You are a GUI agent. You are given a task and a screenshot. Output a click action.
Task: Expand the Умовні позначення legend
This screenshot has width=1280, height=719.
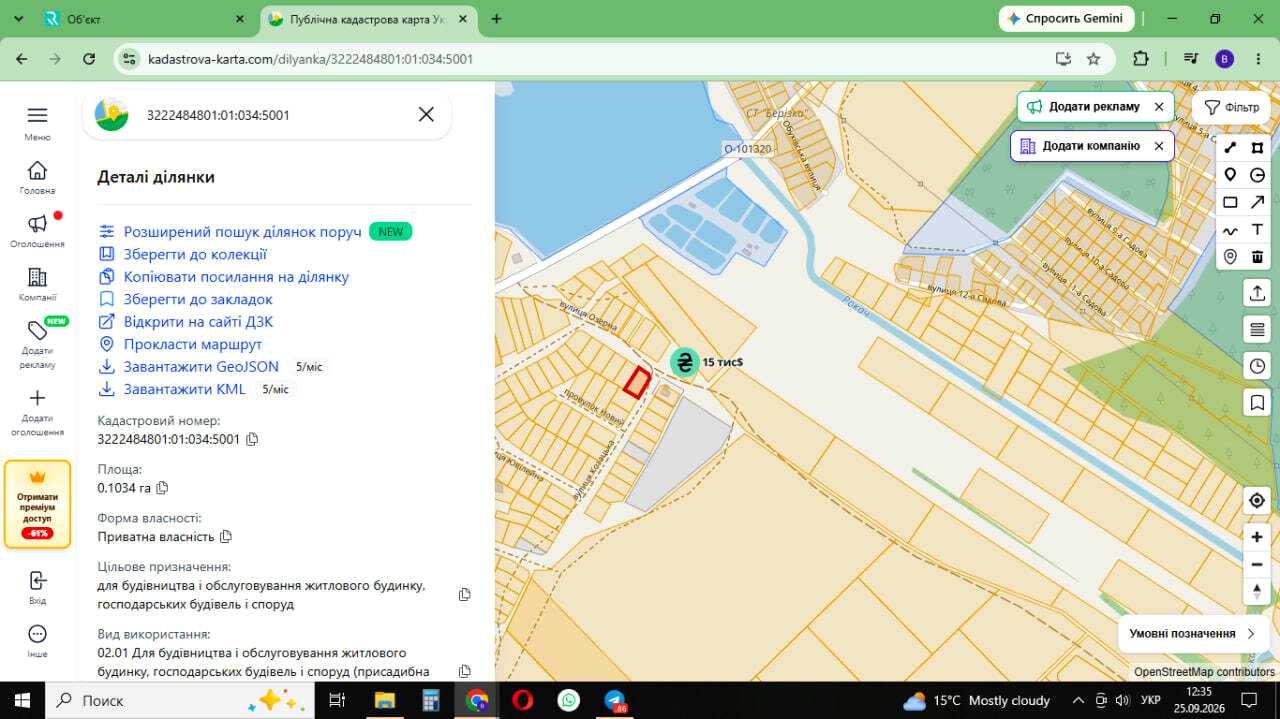click(1193, 633)
